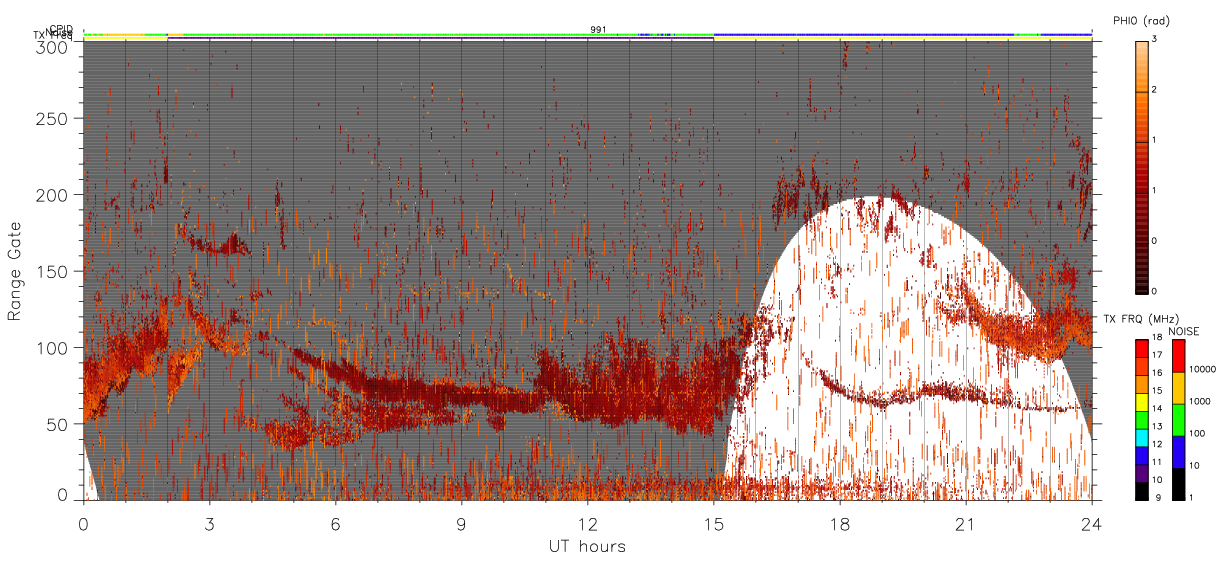Click the NOISE legend tick '10000'
Image resolution: width=1228 pixels, height=567 pixels.
pos(1202,369)
